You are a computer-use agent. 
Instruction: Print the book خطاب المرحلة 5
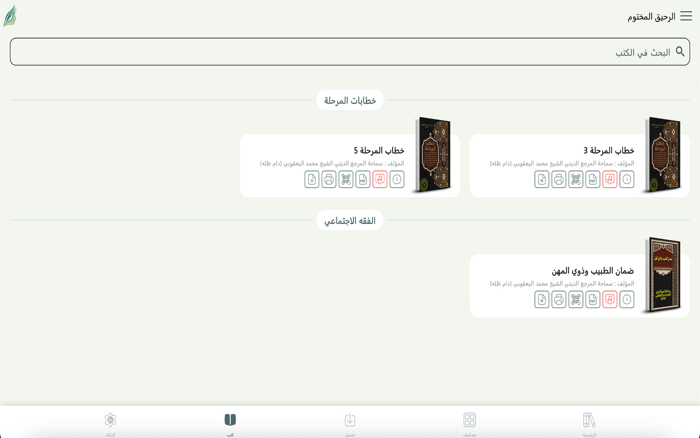coord(329,179)
